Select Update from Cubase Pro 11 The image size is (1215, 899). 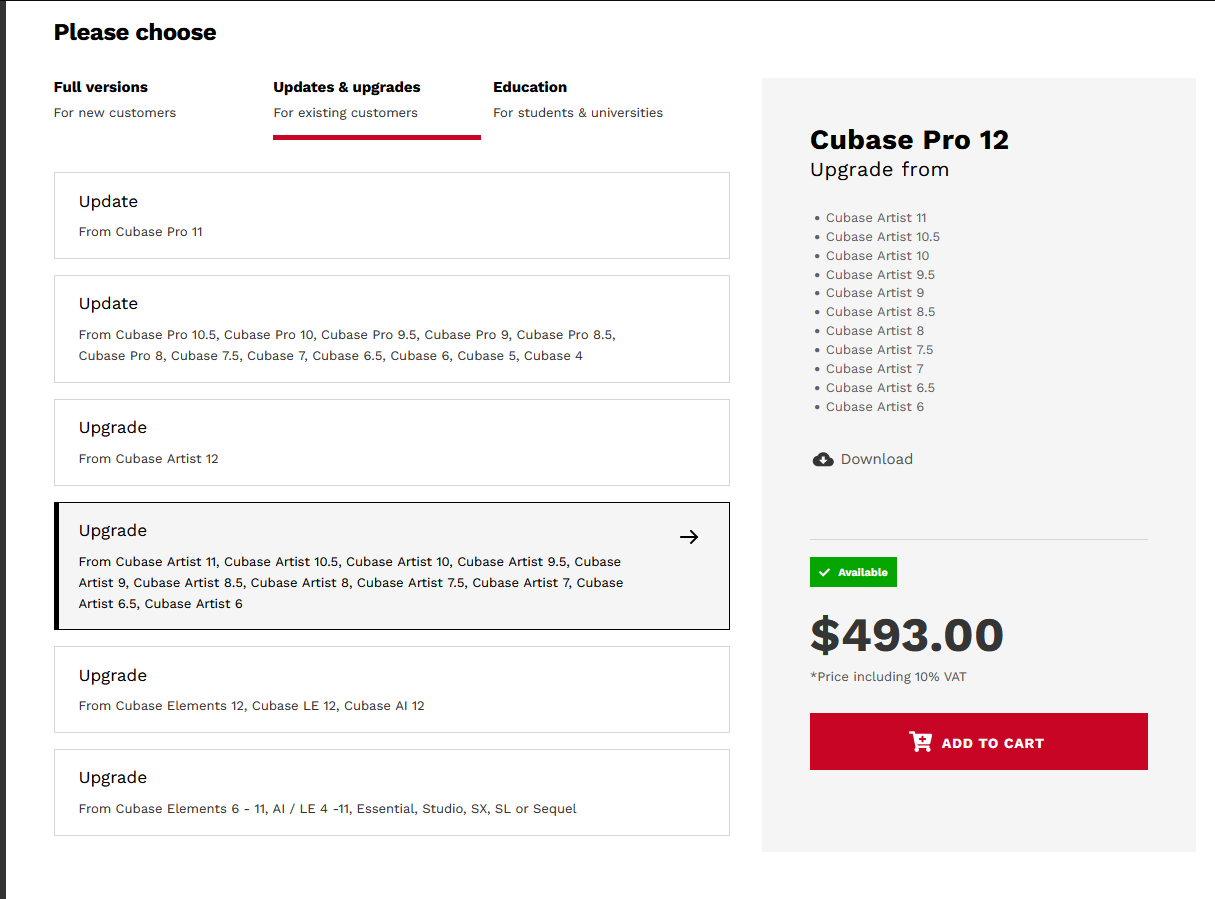391,215
